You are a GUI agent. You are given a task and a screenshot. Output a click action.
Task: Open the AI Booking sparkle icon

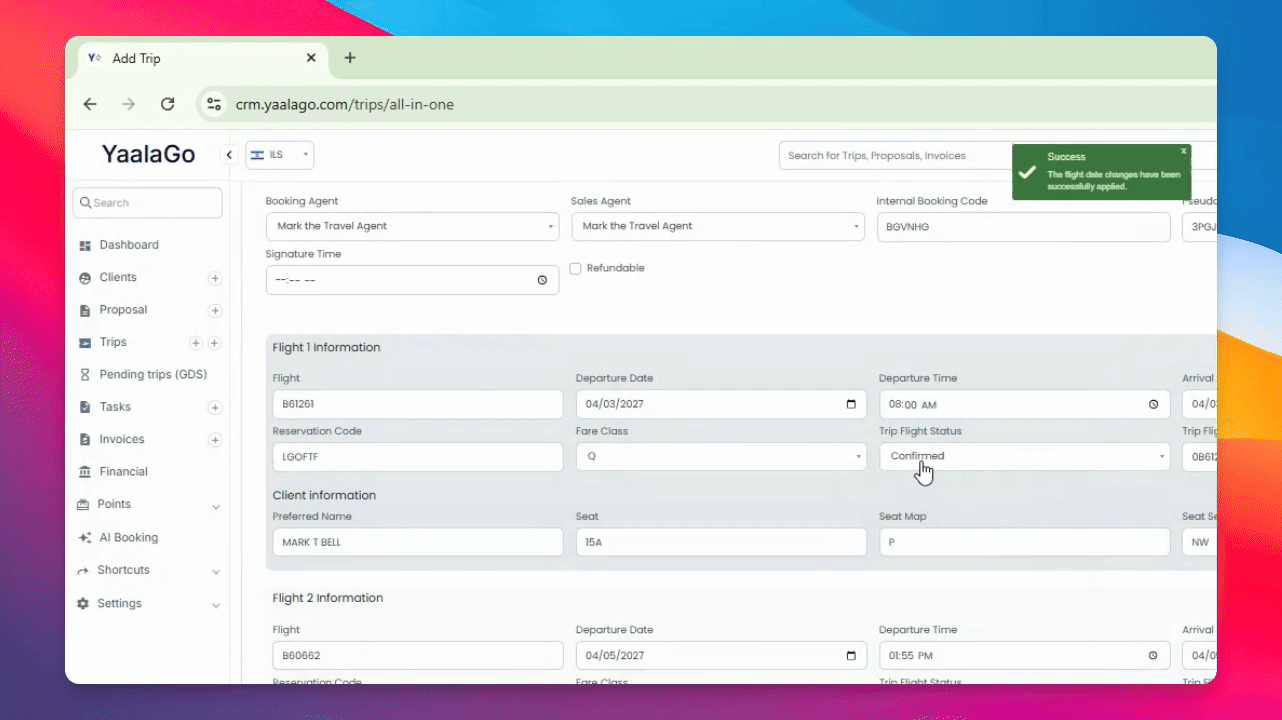coord(85,538)
